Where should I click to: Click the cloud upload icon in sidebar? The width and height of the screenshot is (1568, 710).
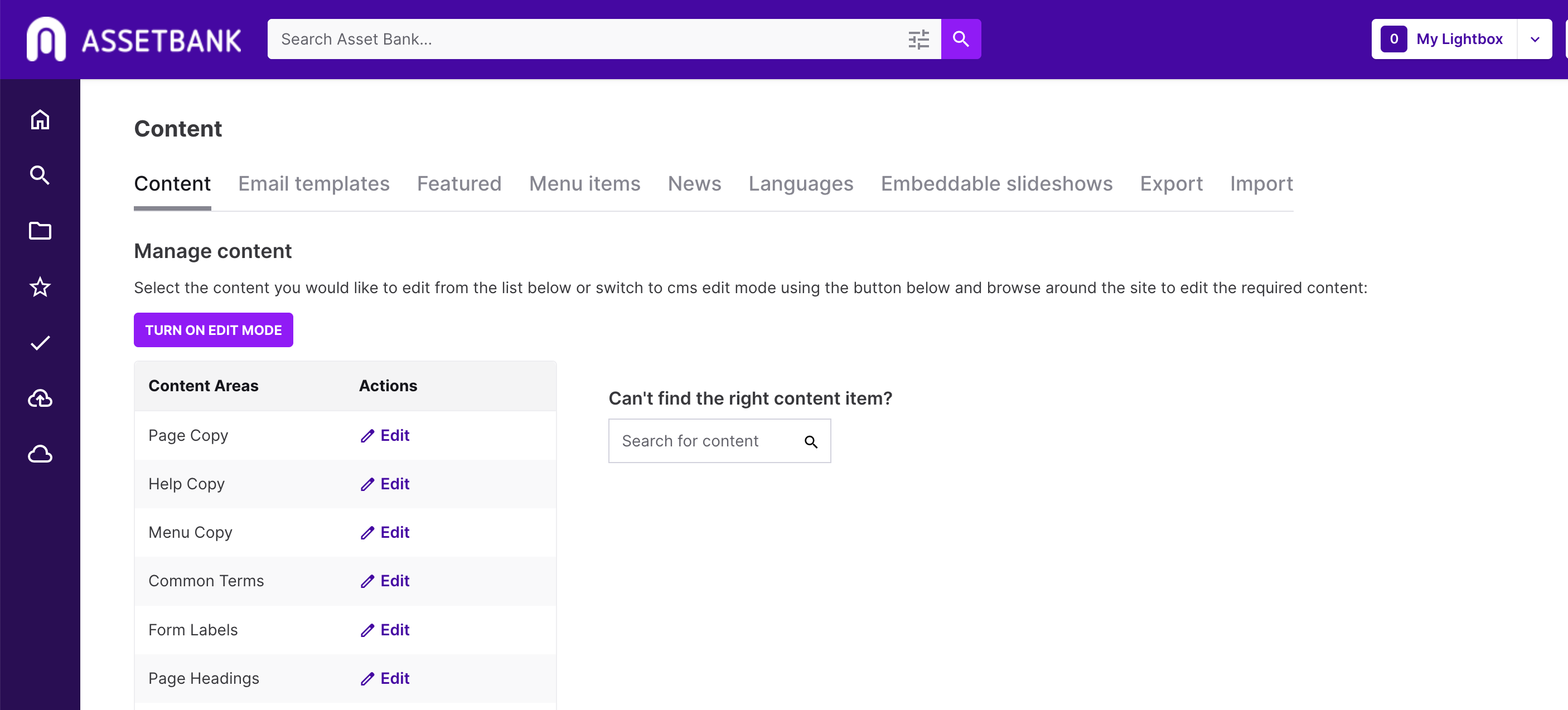coord(40,398)
